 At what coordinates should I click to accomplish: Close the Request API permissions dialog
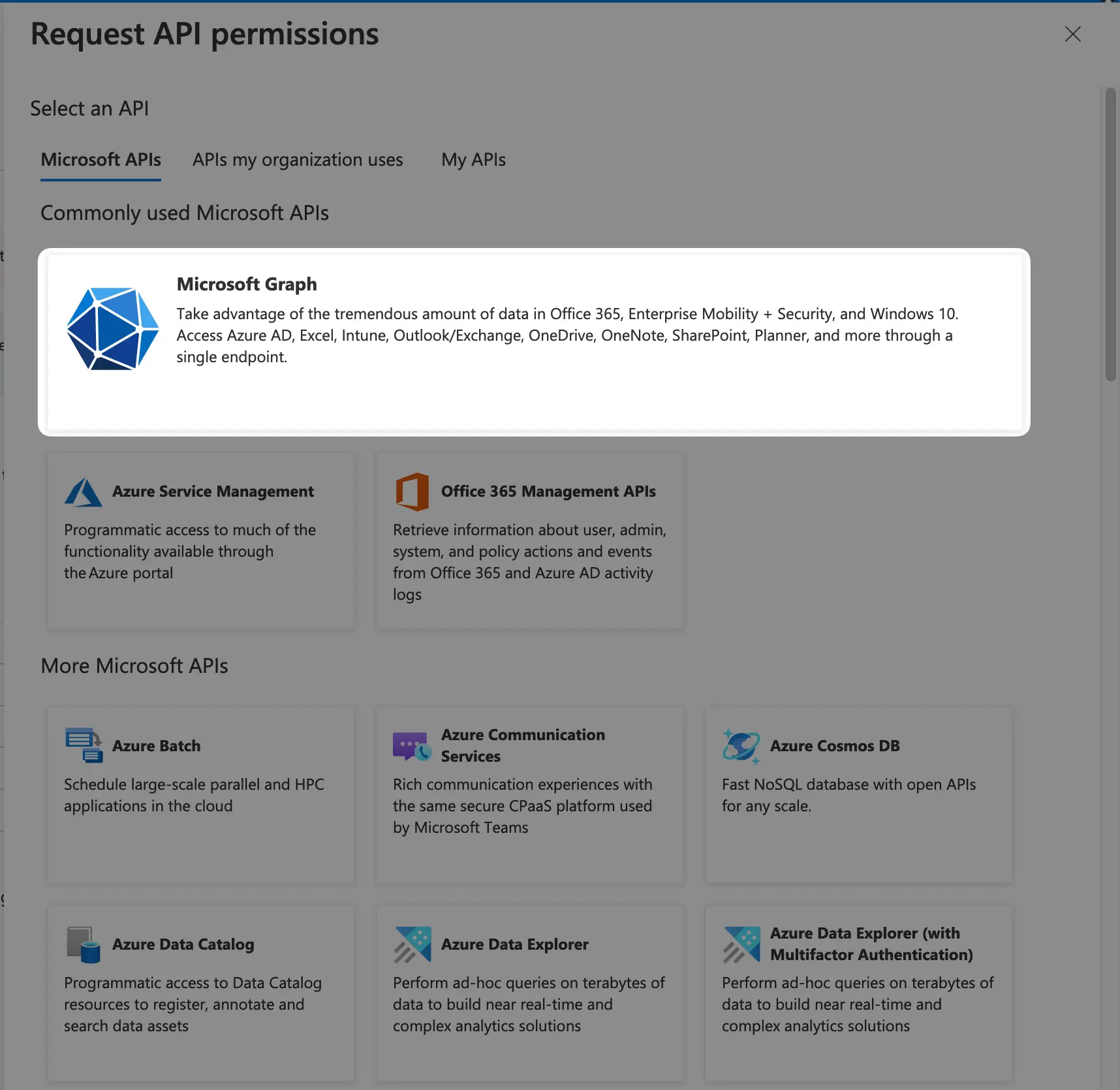pyautogui.click(x=1072, y=35)
